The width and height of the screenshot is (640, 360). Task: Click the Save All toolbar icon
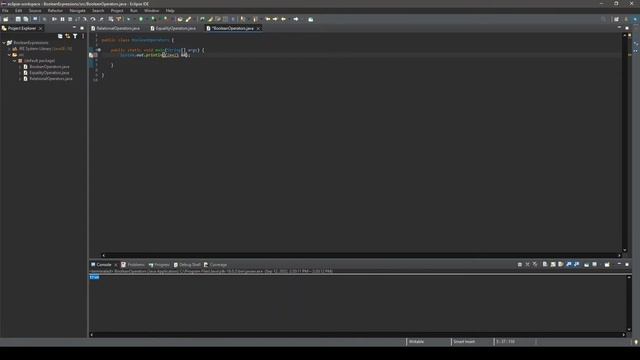pyautogui.click(x=26, y=19)
